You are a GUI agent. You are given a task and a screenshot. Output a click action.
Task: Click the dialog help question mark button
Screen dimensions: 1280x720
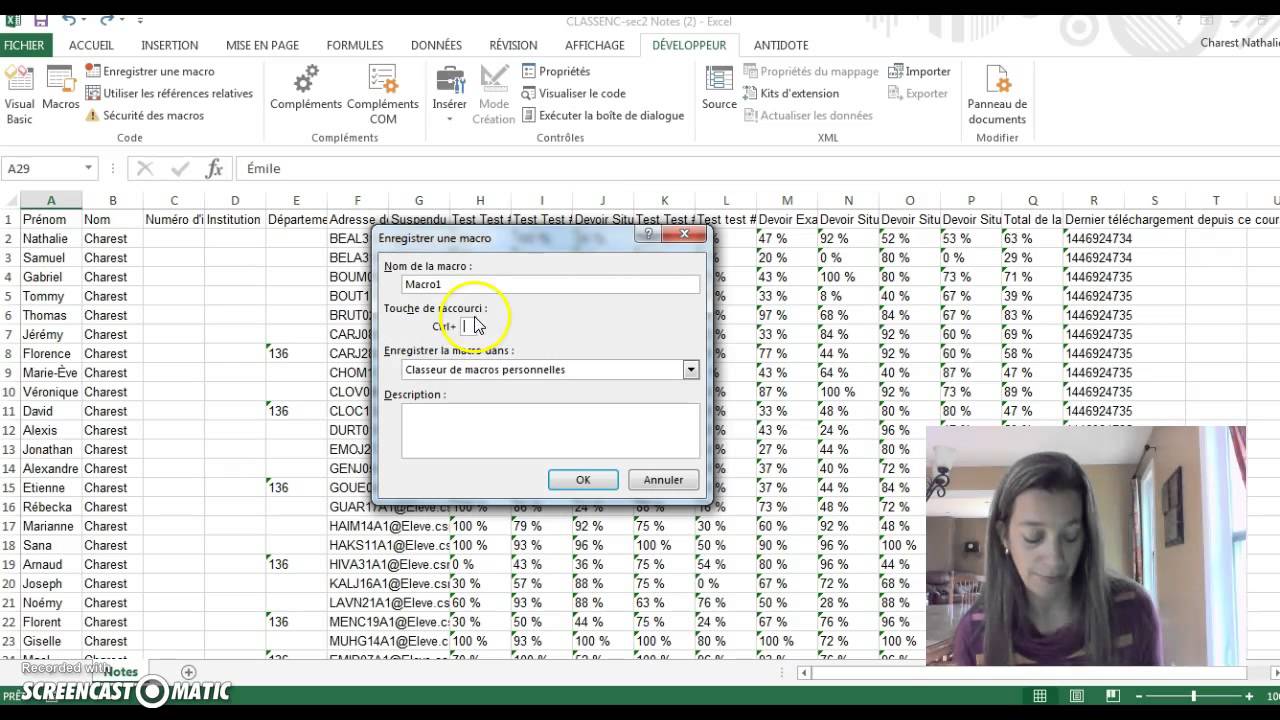pyautogui.click(x=648, y=234)
